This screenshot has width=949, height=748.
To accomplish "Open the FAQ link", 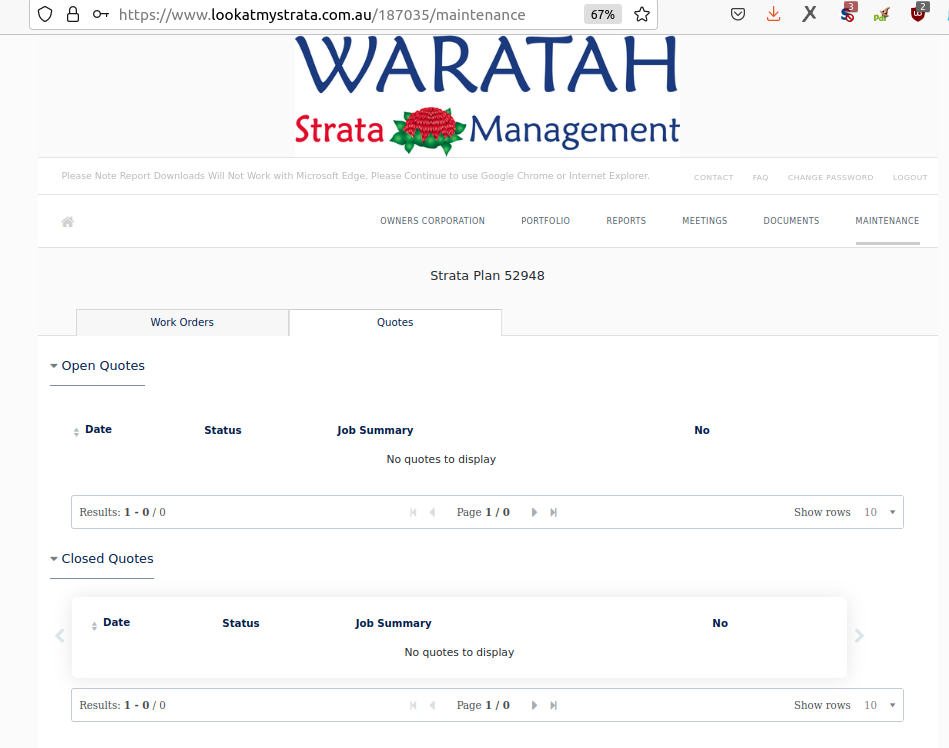I will pyautogui.click(x=760, y=177).
